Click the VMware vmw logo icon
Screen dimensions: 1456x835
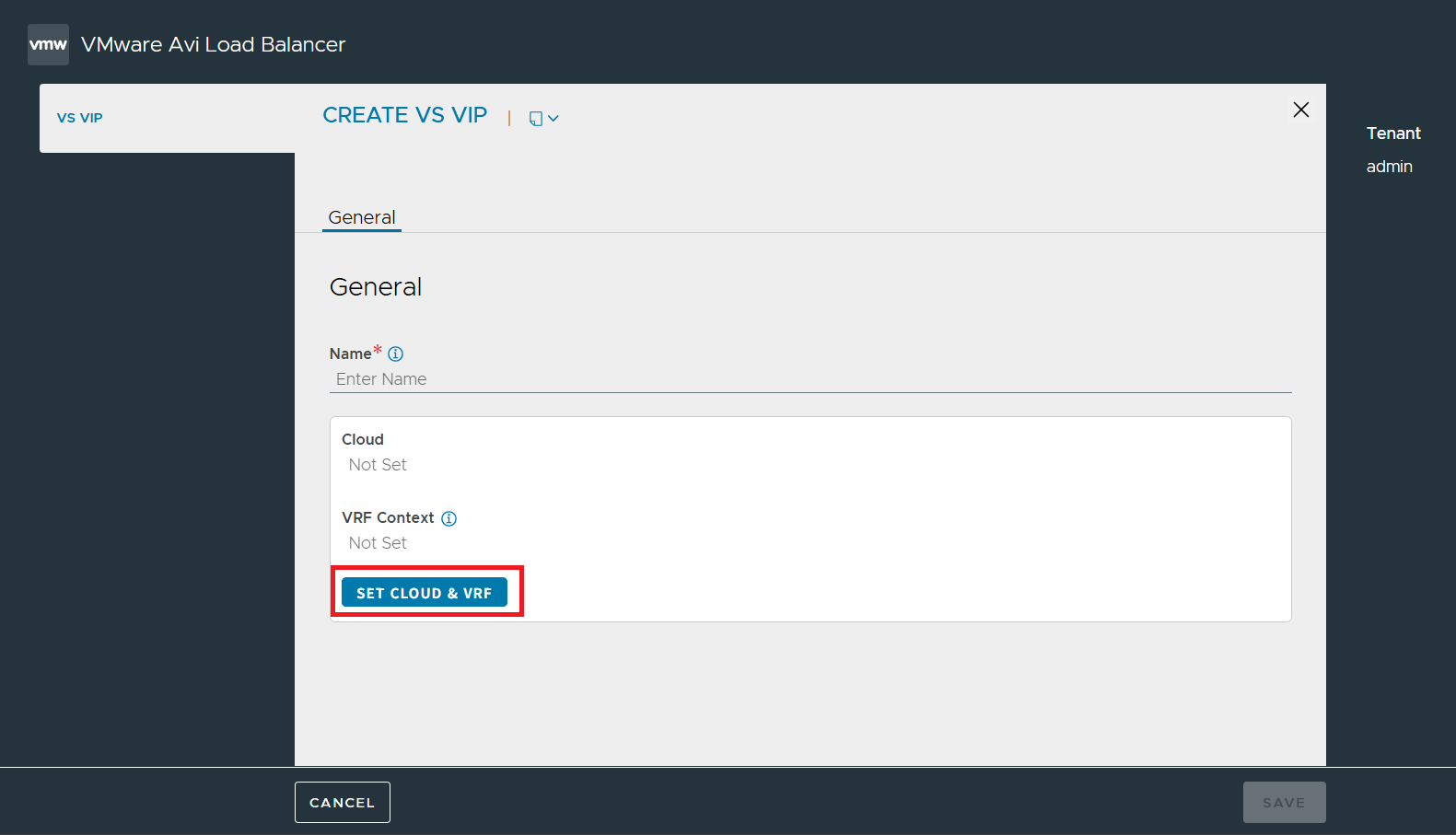[x=48, y=44]
